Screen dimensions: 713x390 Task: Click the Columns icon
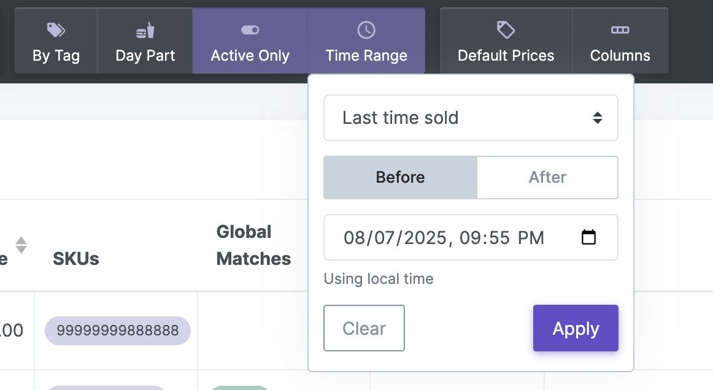pyautogui.click(x=620, y=30)
